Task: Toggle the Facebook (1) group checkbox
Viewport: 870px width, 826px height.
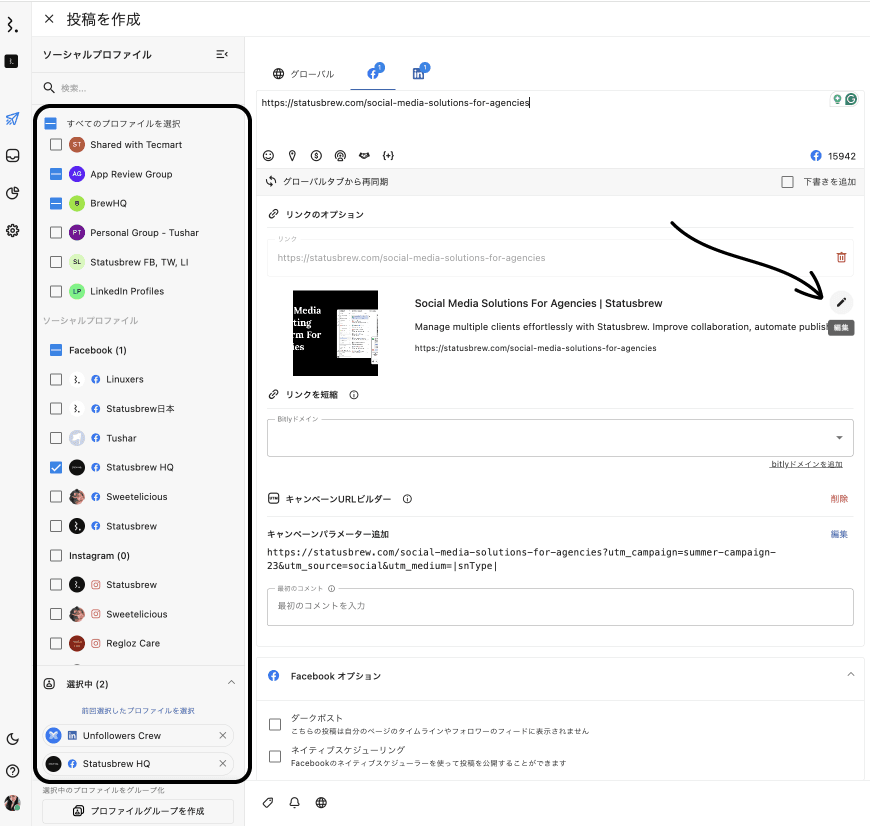Action: click(56, 350)
